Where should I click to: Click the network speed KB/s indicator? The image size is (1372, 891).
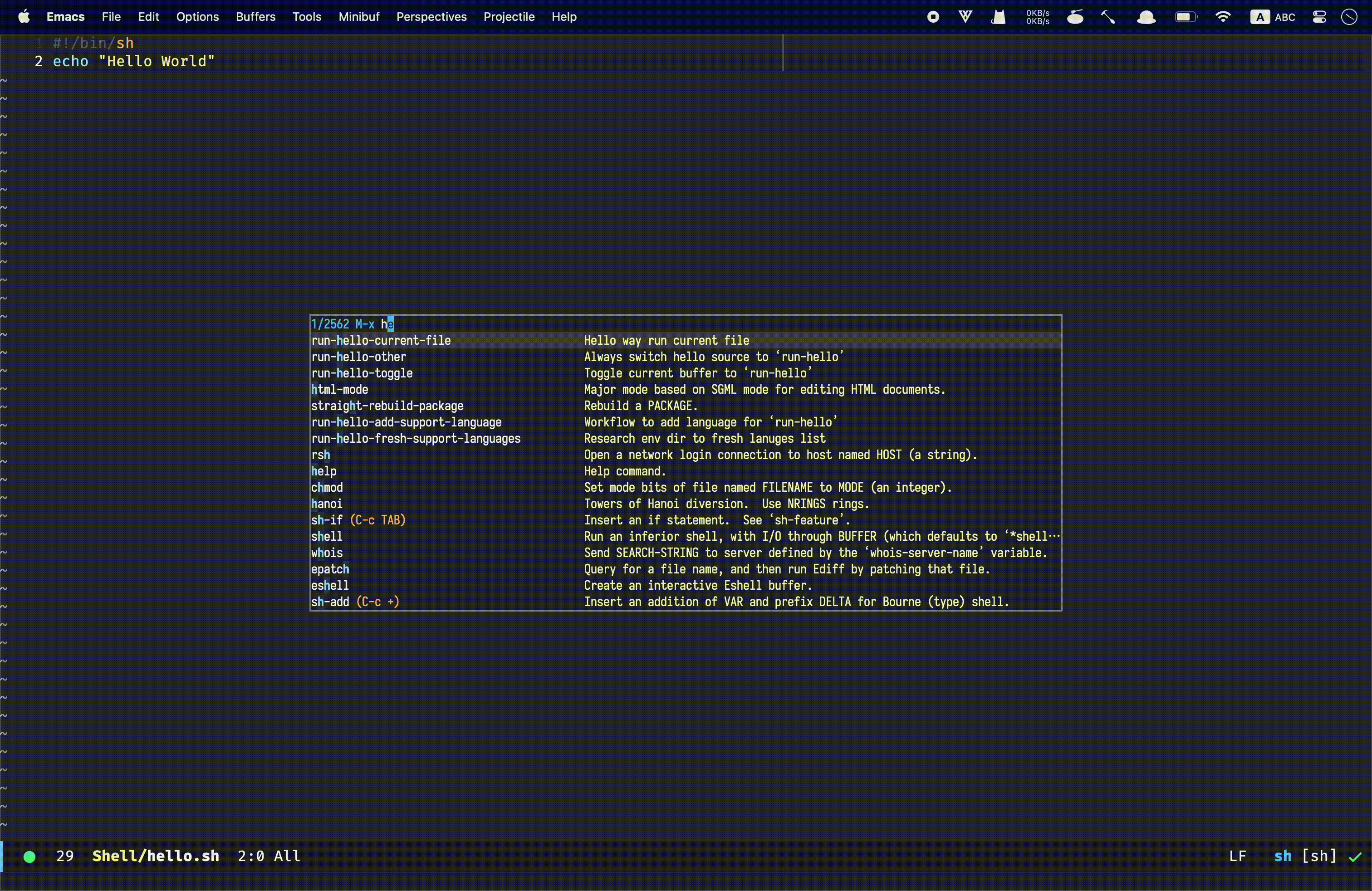(x=1038, y=17)
